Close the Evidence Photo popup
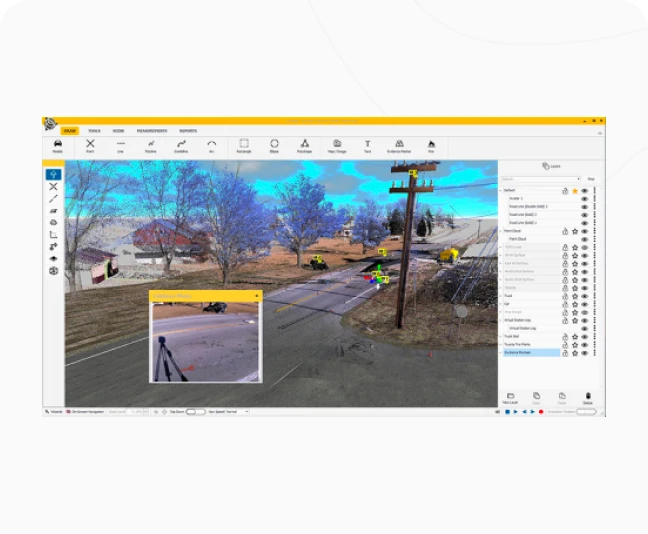Screen dimensions: 648x534 pos(257,296)
